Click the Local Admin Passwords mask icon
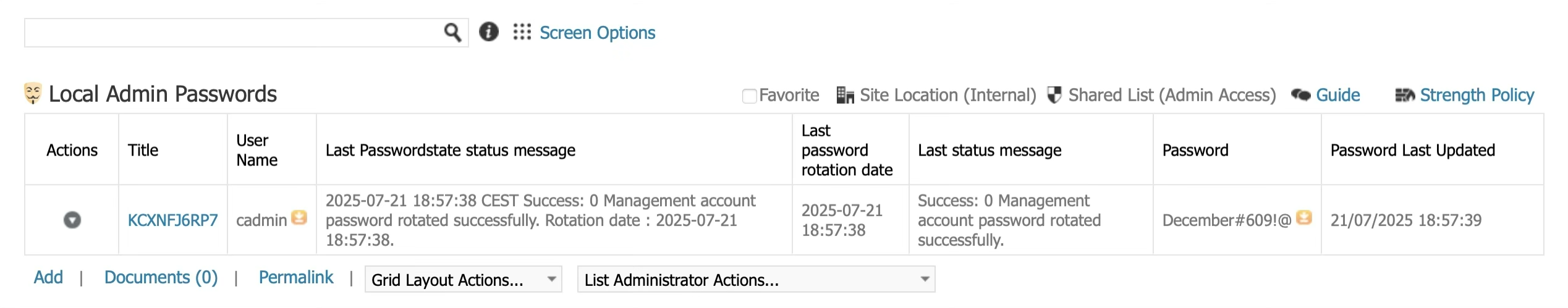This screenshot has height=308, width=1568. point(33,93)
